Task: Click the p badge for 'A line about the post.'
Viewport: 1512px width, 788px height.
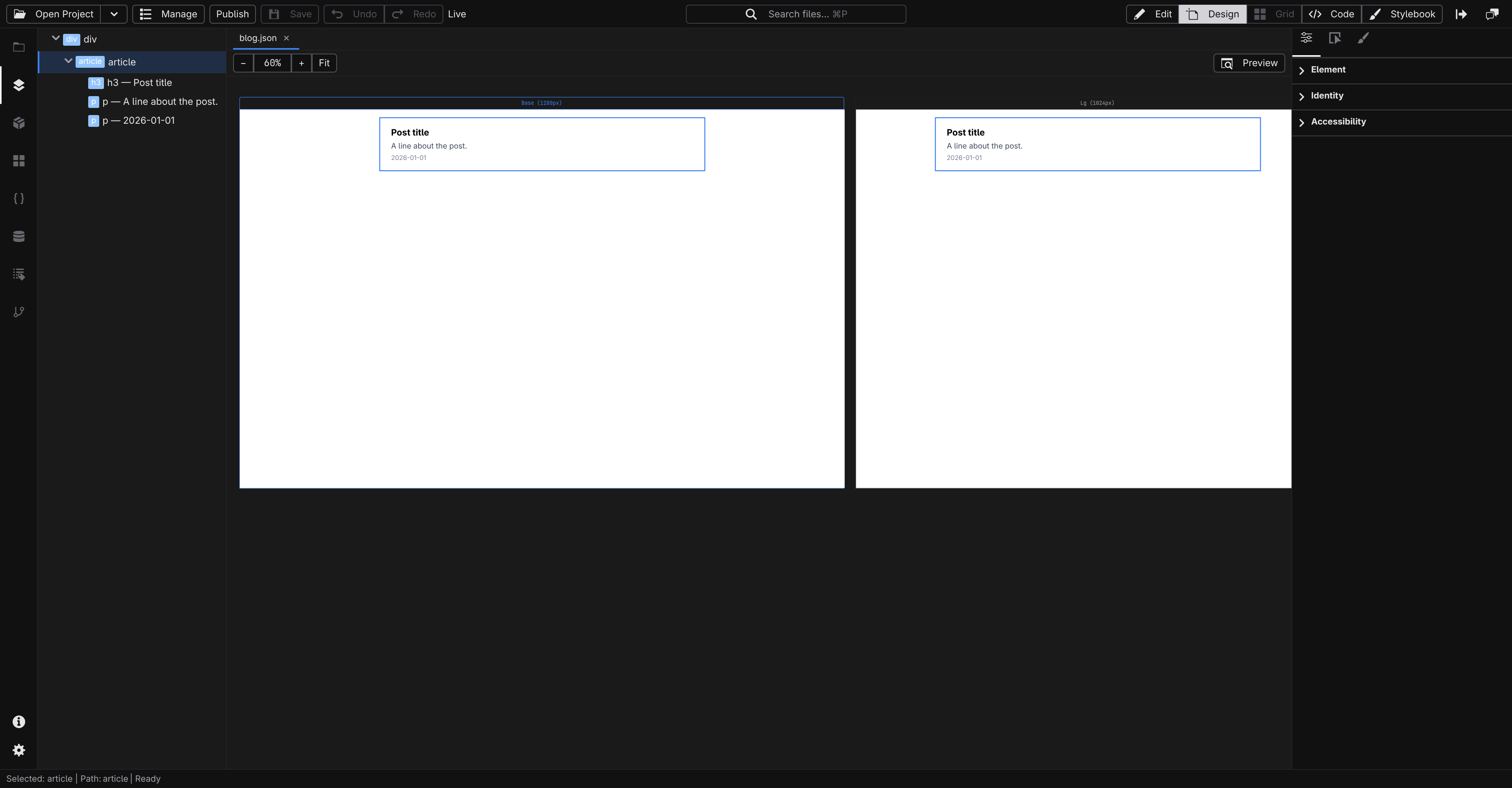Action: (x=93, y=102)
